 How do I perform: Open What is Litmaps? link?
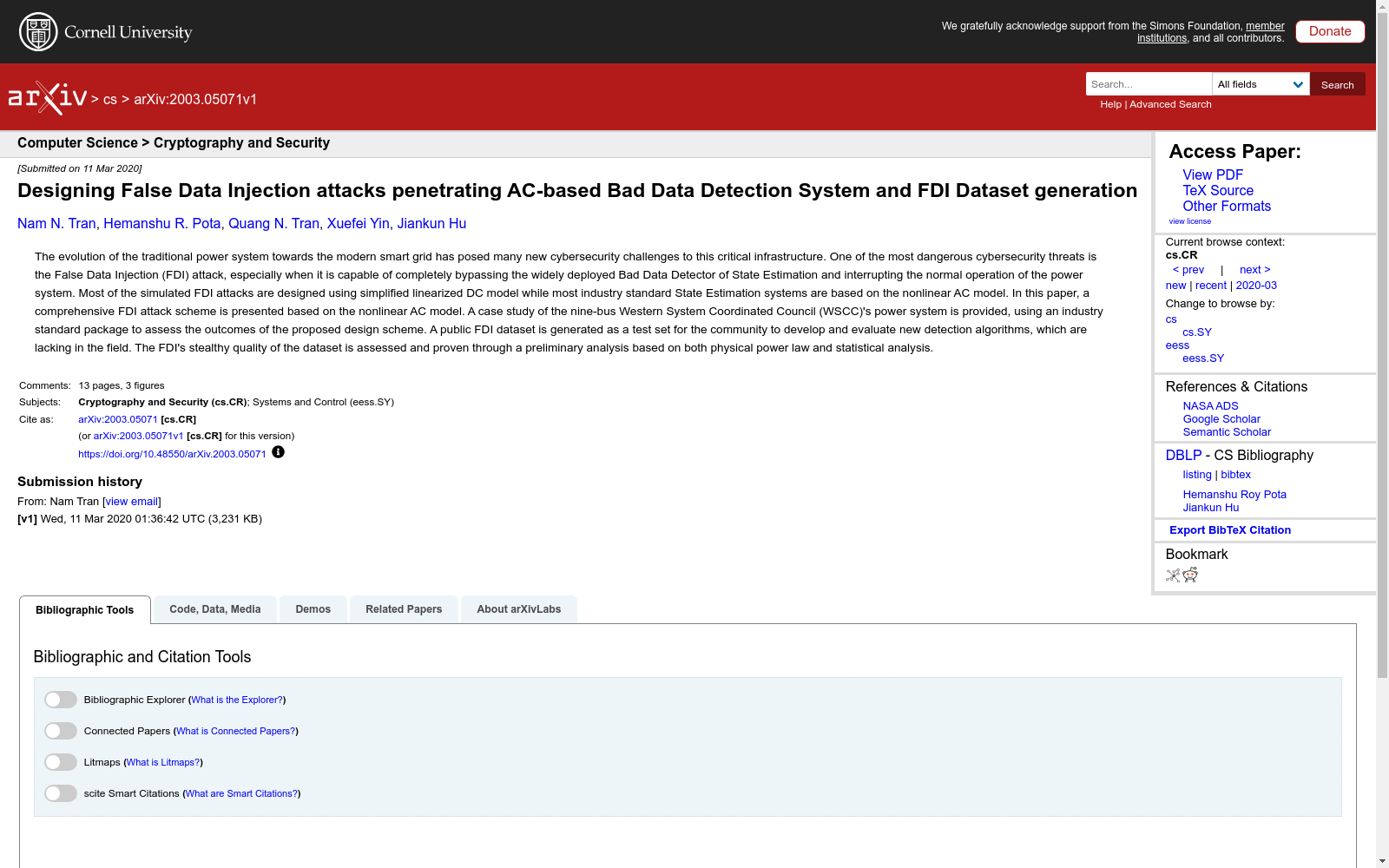click(x=163, y=762)
